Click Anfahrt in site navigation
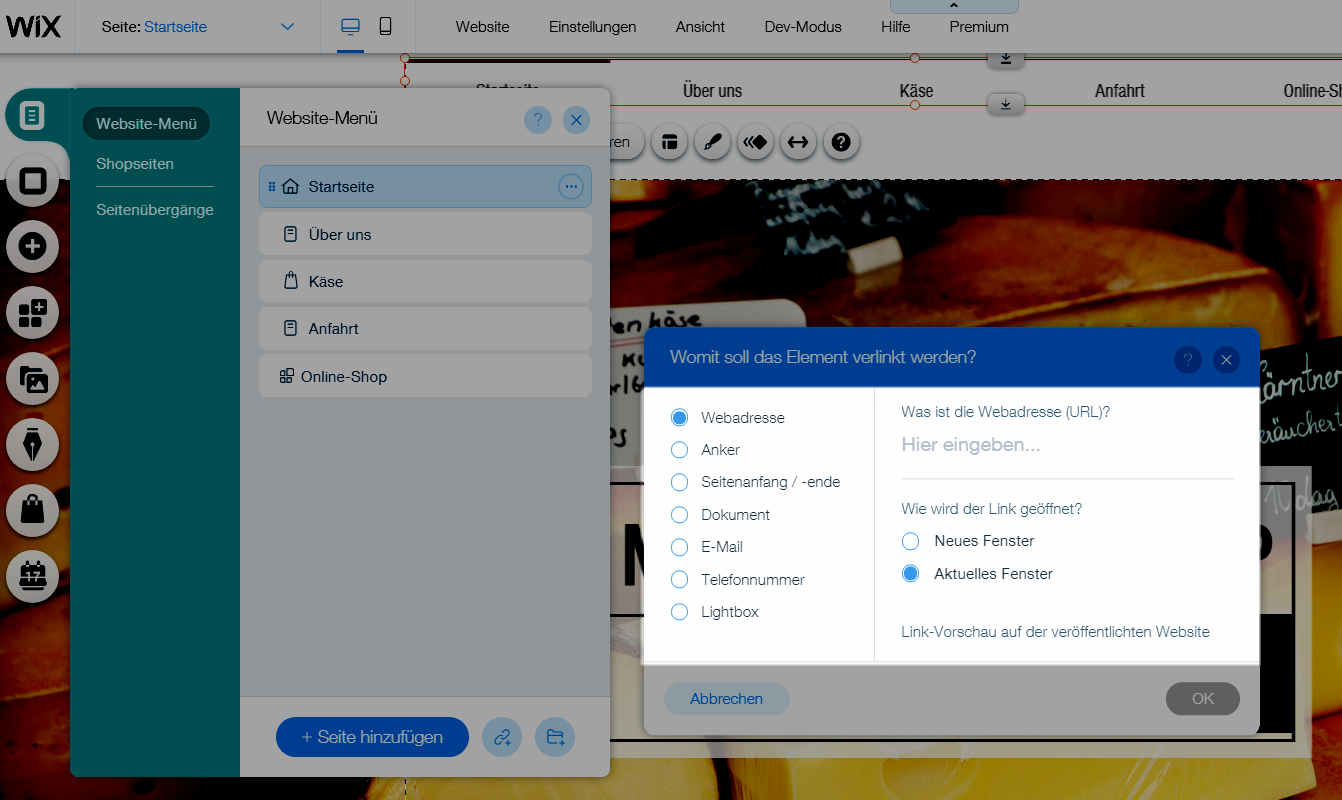The height and width of the screenshot is (800, 1342). pyautogui.click(x=1120, y=91)
